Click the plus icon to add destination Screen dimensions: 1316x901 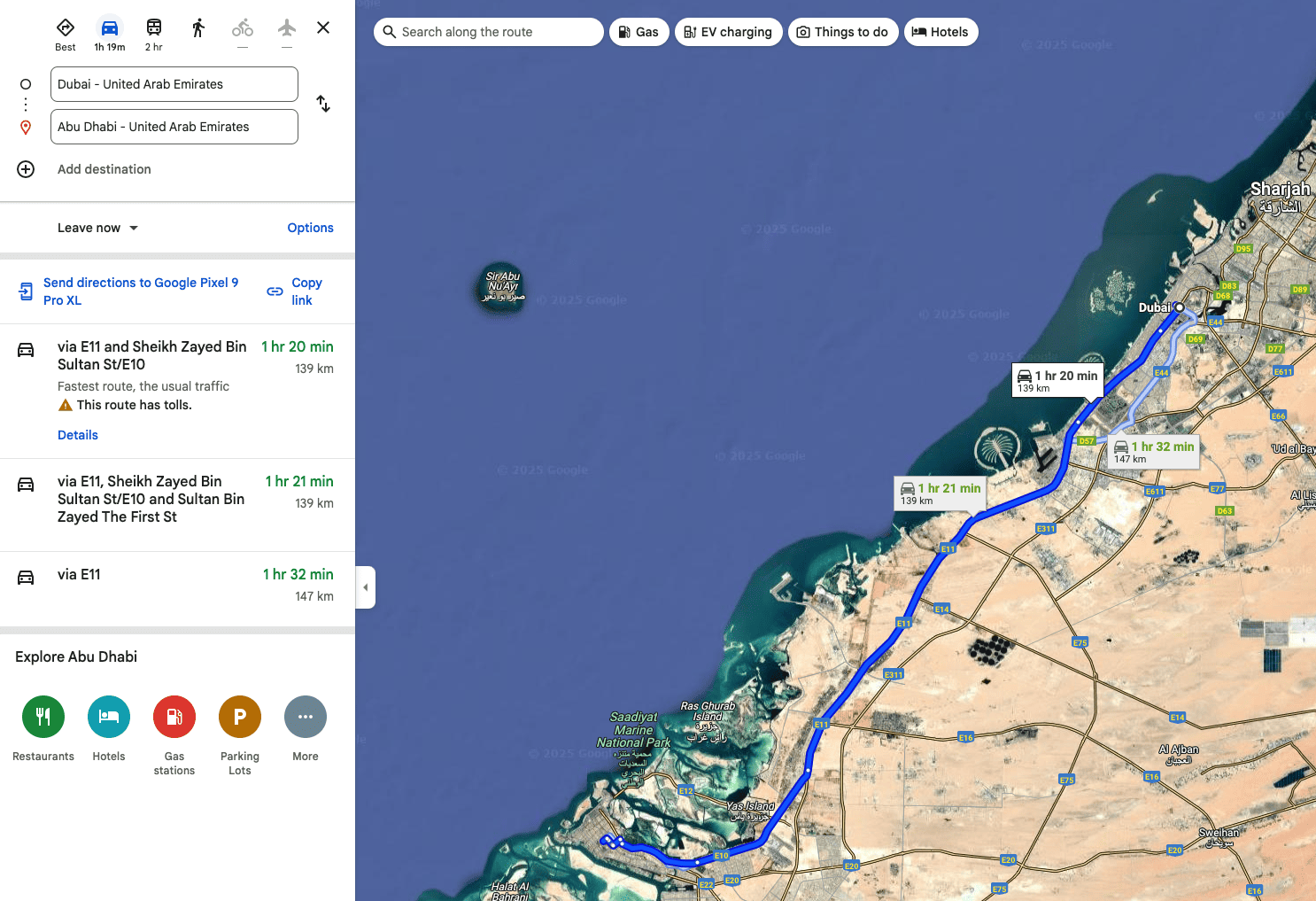(26, 169)
